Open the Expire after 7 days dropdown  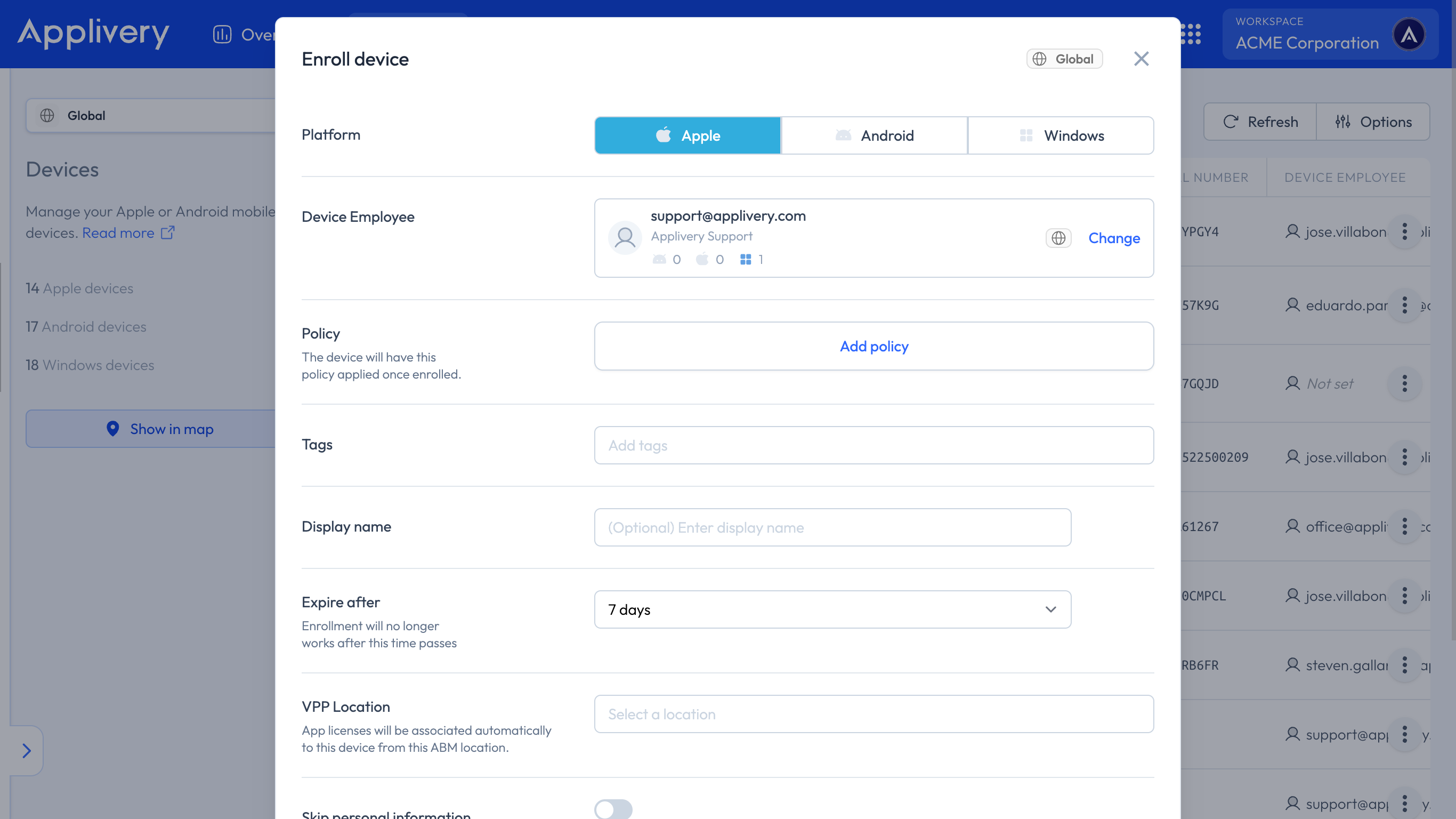click(x=832, y=610)
